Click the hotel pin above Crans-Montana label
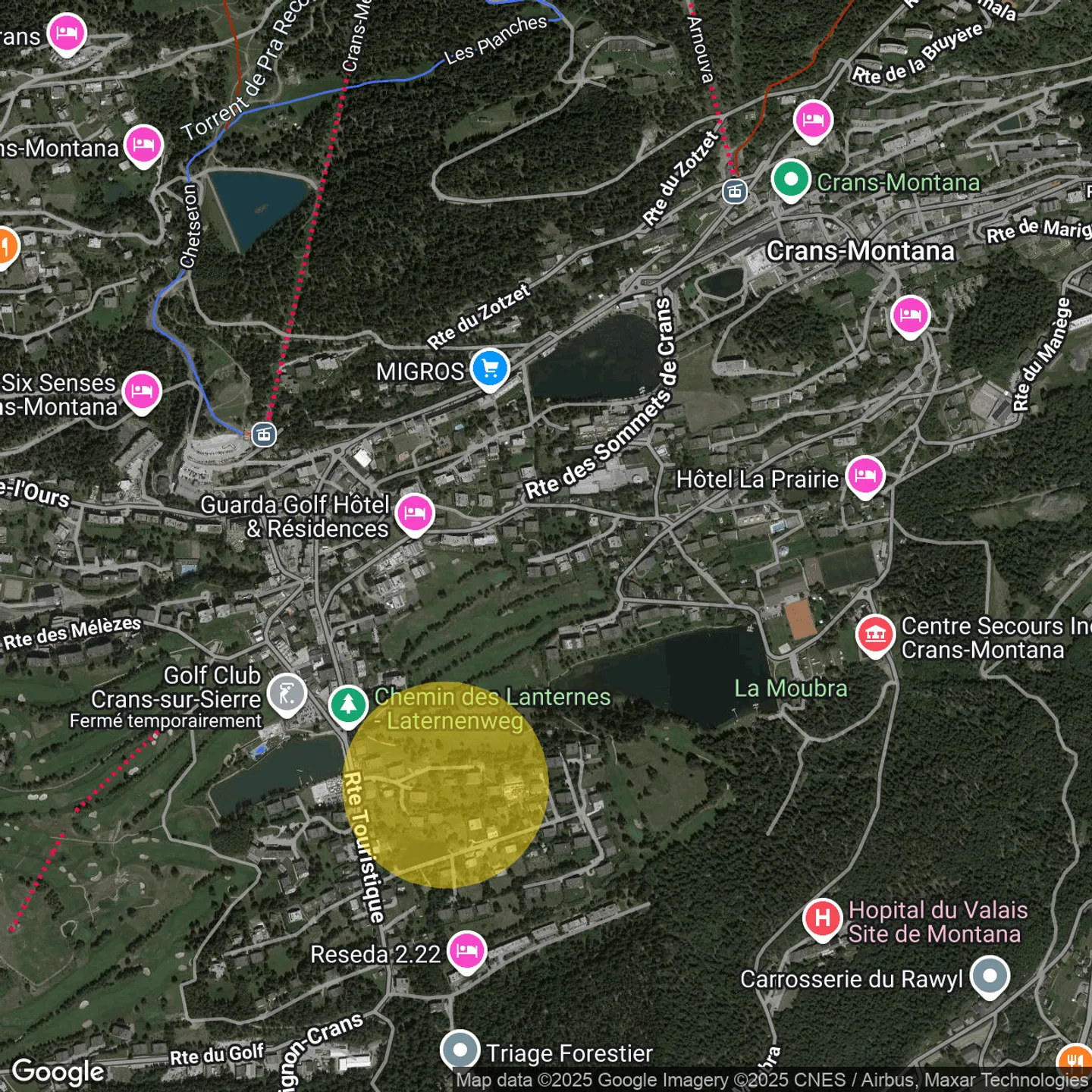The width and height of the screenshot is (1092, 1092). coord(811,119)
